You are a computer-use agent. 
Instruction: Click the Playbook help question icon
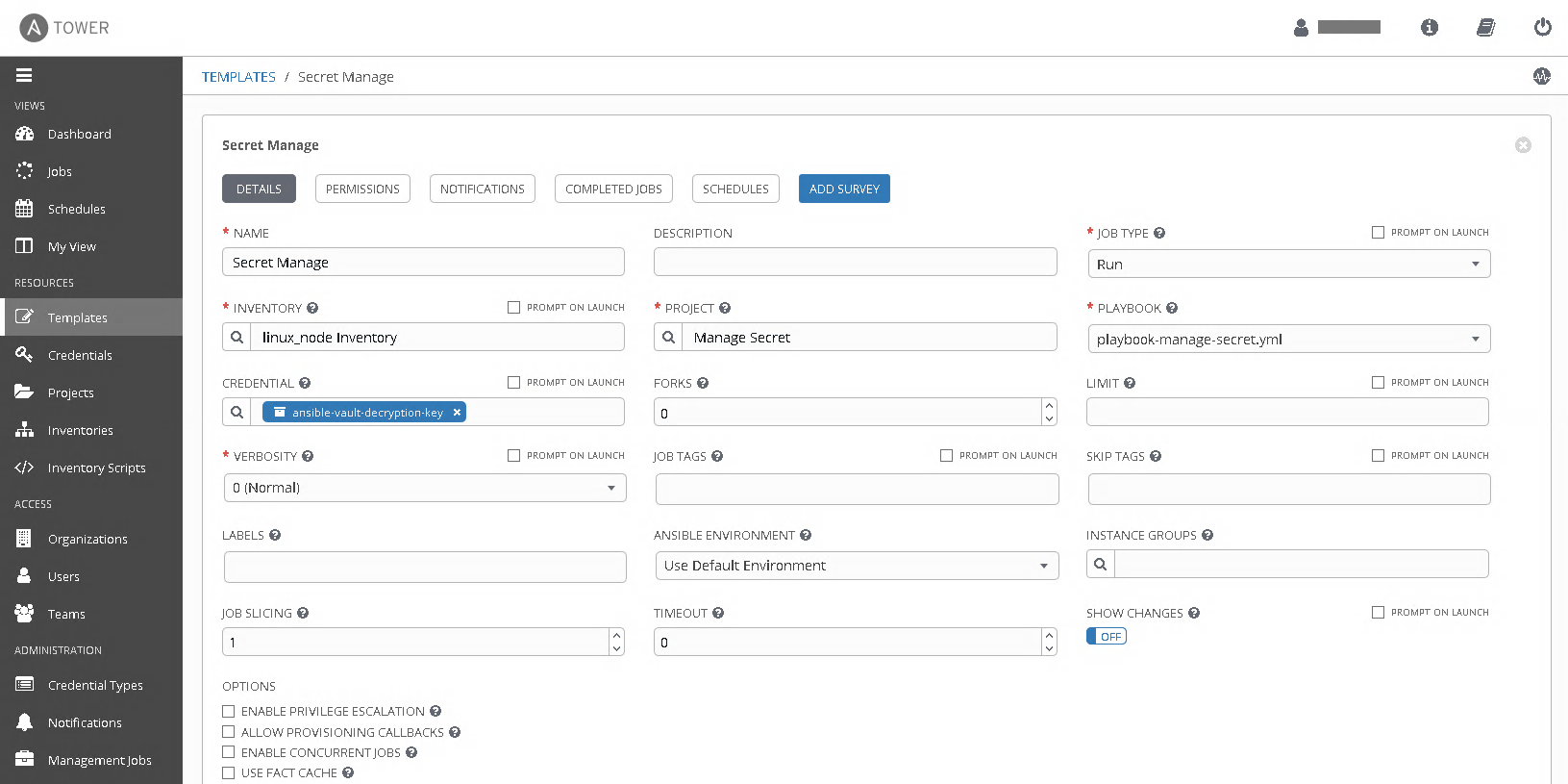click(x=1172, y=309)
